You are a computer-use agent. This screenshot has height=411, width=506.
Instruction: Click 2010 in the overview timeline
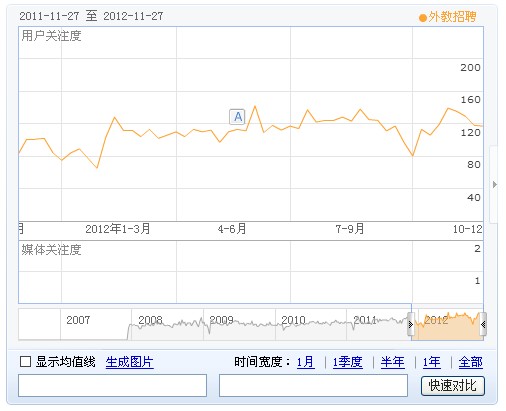point(293,320)
